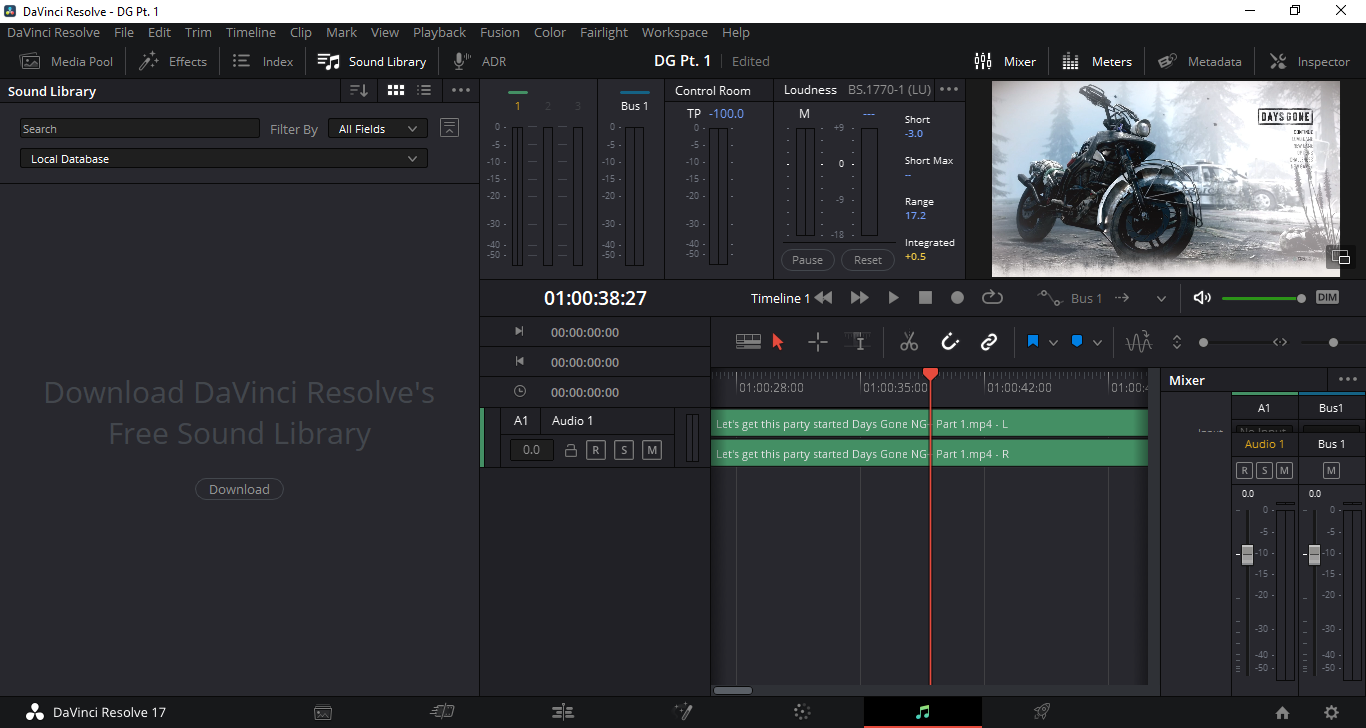Open Loudness panel options menu
Image resolution: width=1366 pixels, height=728 pixels.
tap(949, 89)
